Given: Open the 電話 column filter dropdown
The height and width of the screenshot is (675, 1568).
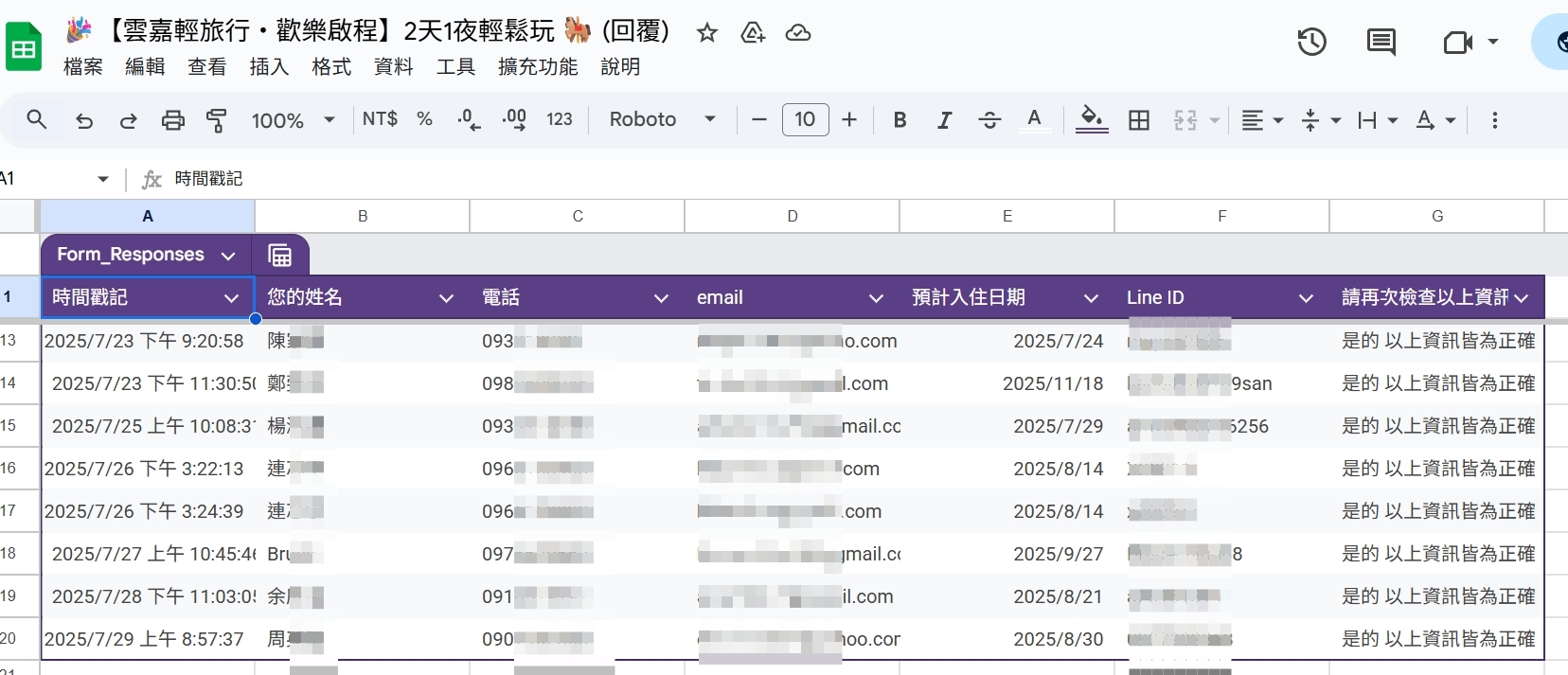Looking at the screenshot, I should (x=661, y=298).
